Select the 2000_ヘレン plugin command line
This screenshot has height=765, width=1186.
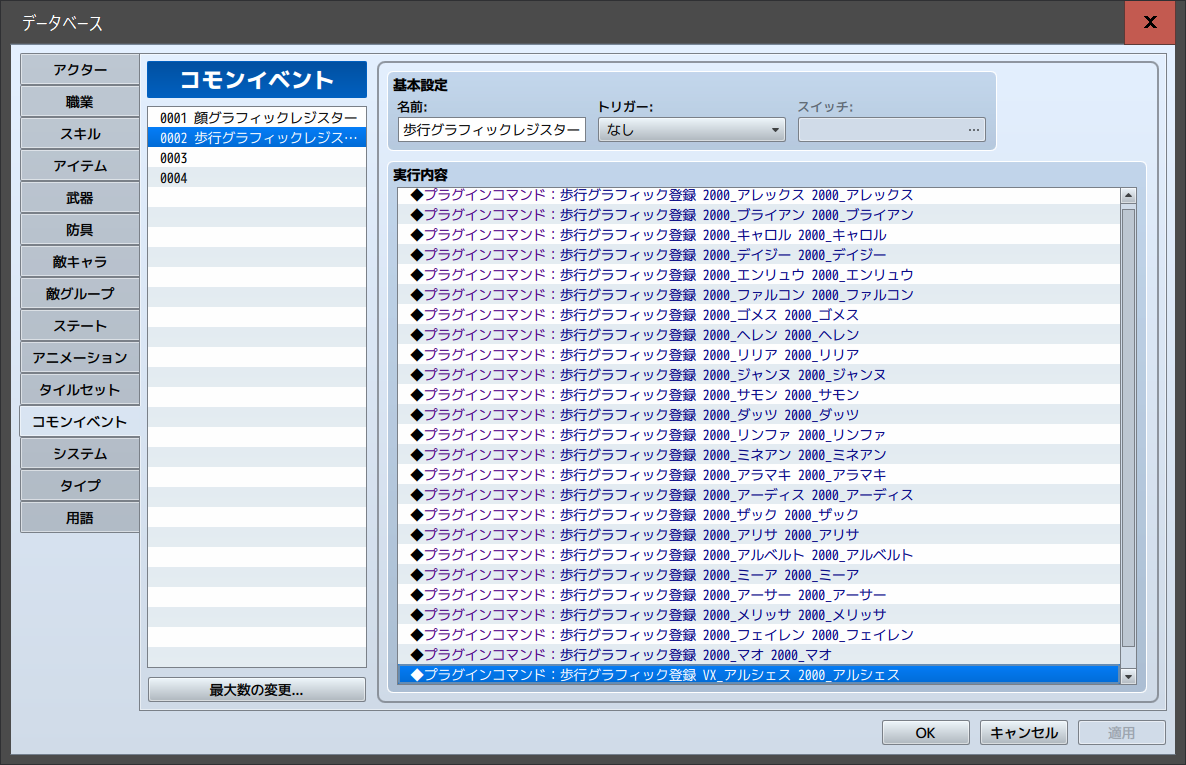coord(759,334)
